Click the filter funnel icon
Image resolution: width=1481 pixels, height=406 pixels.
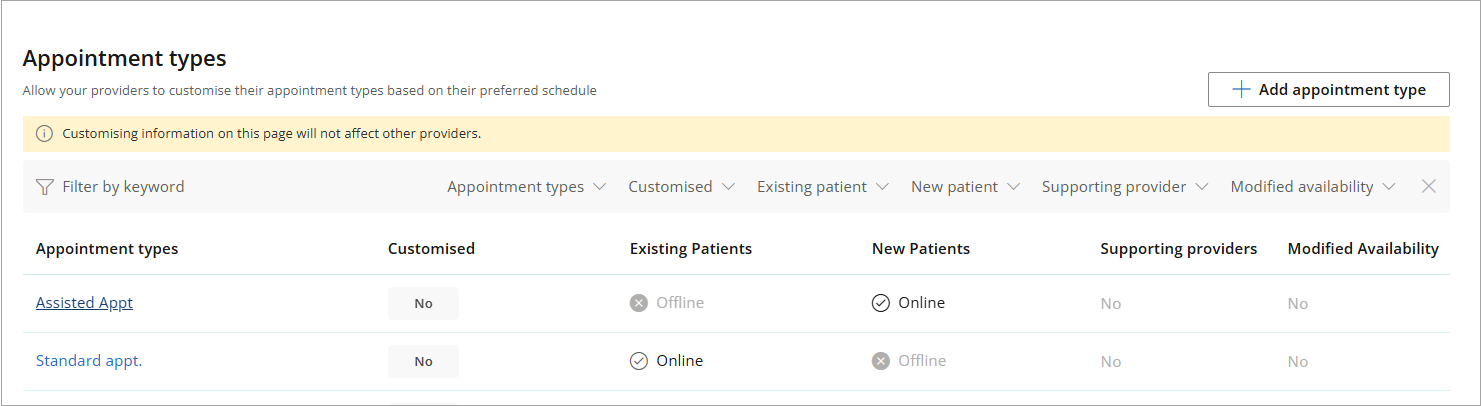pos(44,187)
